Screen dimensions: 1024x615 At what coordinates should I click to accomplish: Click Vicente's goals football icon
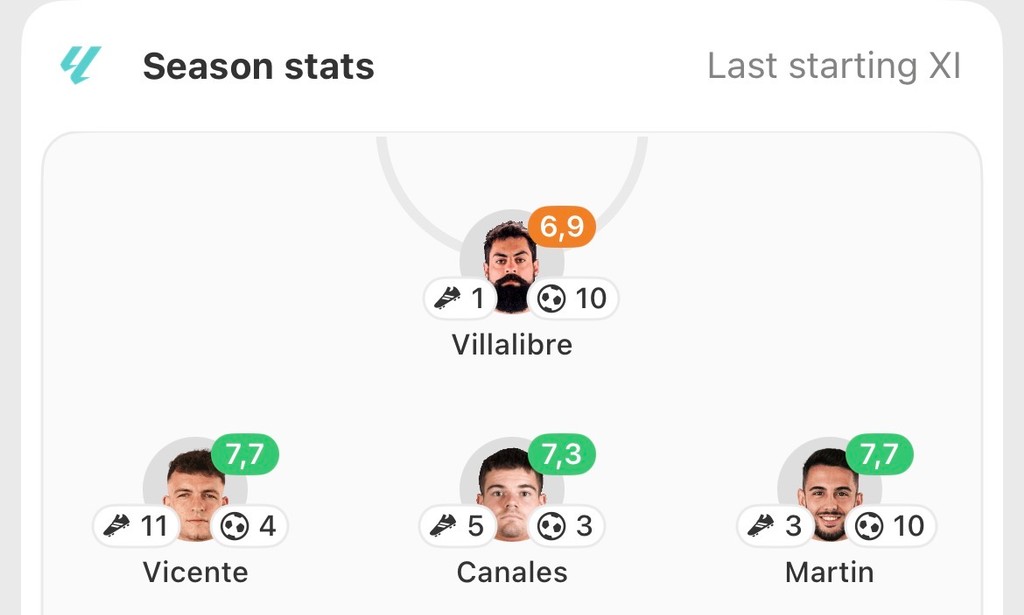[235, 526]
